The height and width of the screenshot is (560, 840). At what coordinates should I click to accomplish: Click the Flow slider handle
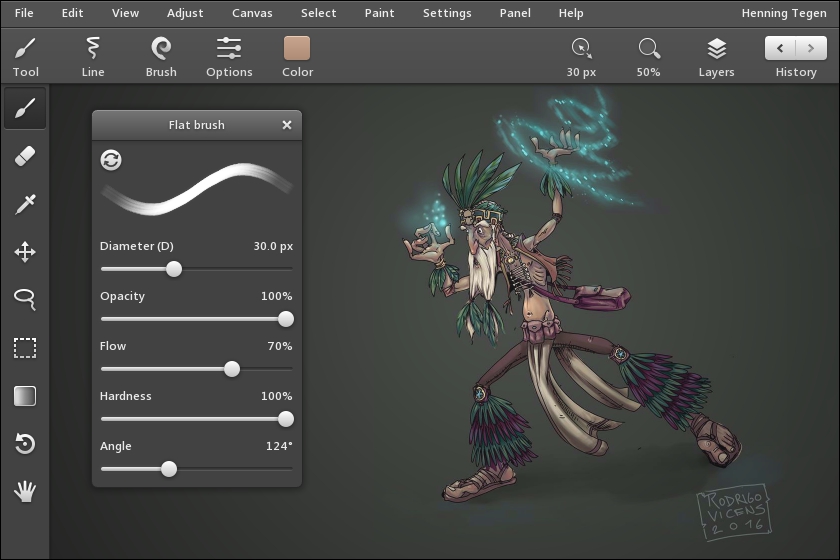click(232, 369)
